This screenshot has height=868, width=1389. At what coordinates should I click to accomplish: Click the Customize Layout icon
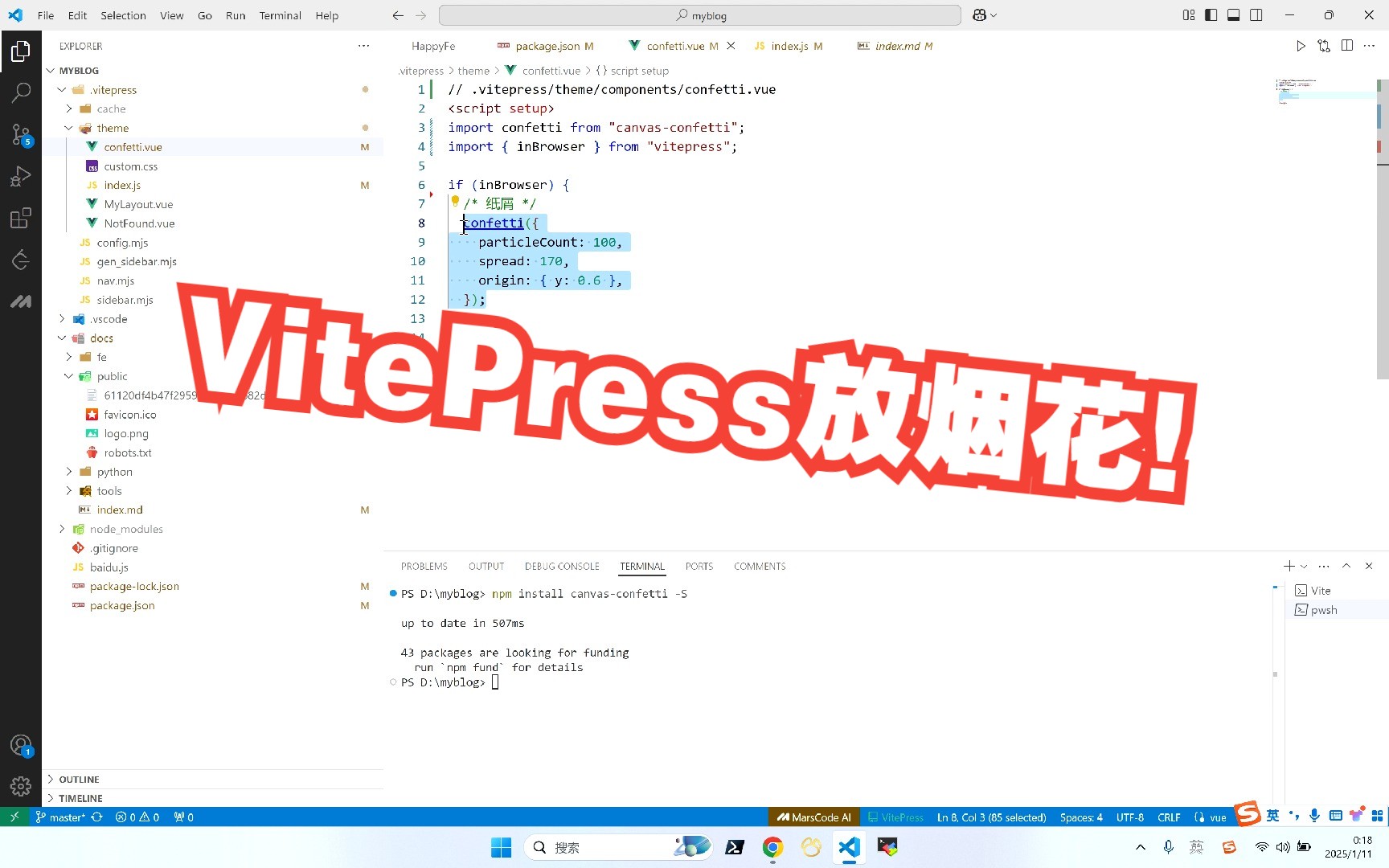(x=1189, y=15)
